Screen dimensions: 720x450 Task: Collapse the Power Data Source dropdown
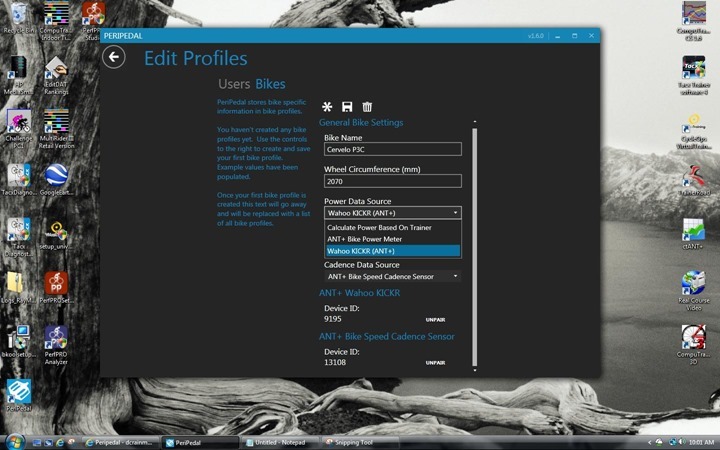[x=393, y=213]
